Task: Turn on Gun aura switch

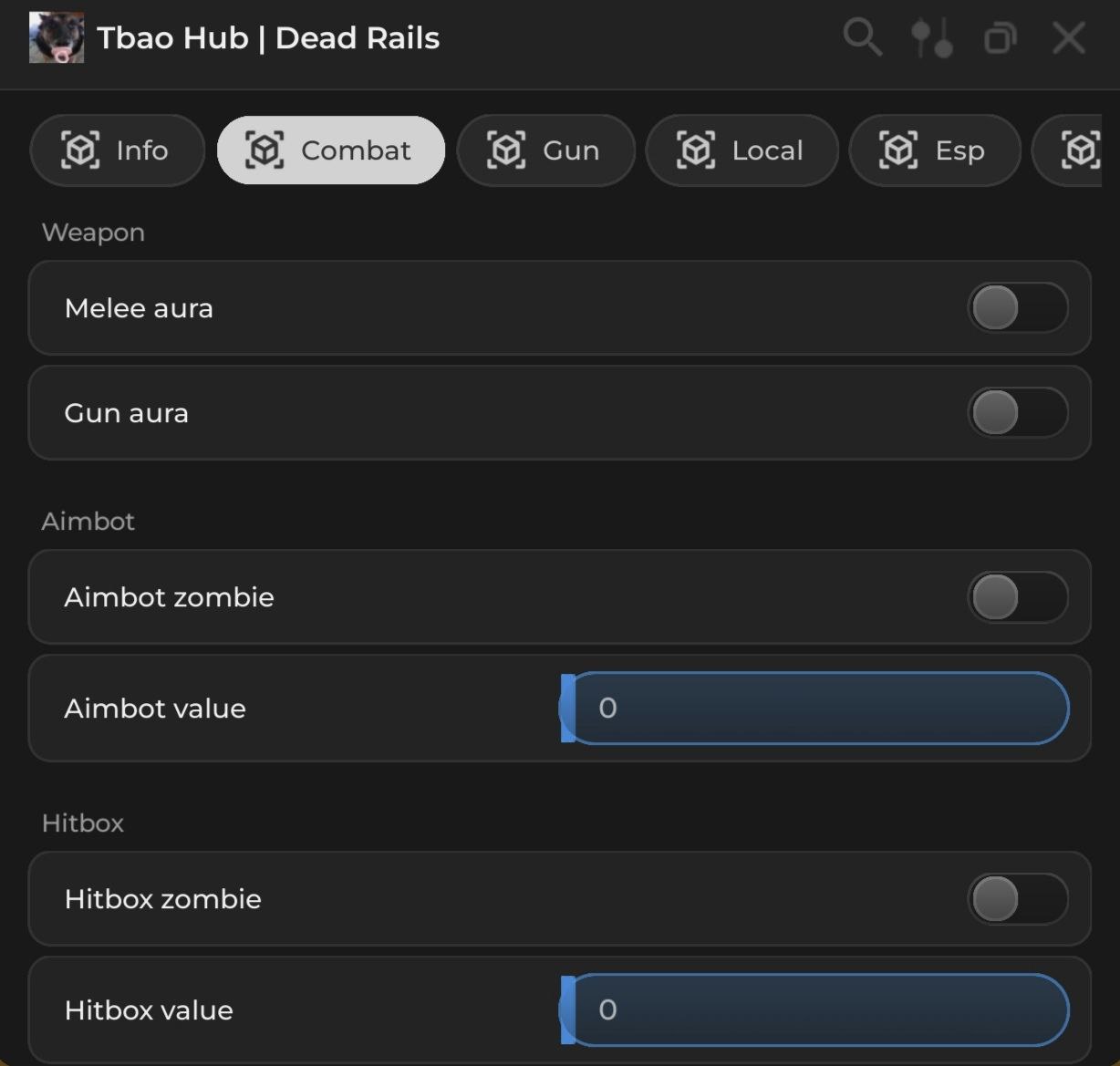Action: (1017, 413)
